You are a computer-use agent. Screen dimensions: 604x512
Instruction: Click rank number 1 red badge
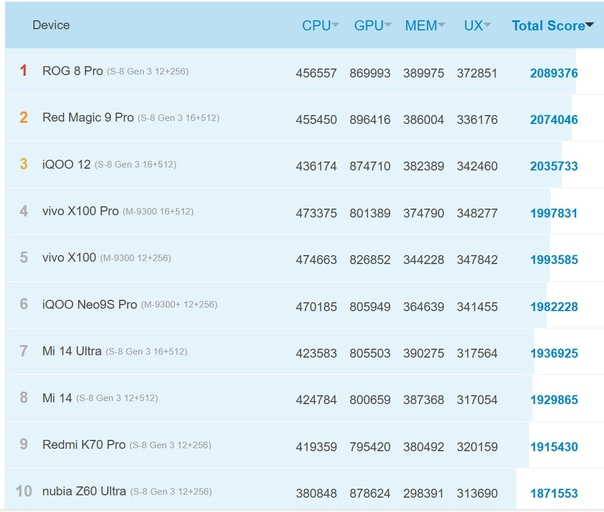pyautogui.click(x=23, y=71)
